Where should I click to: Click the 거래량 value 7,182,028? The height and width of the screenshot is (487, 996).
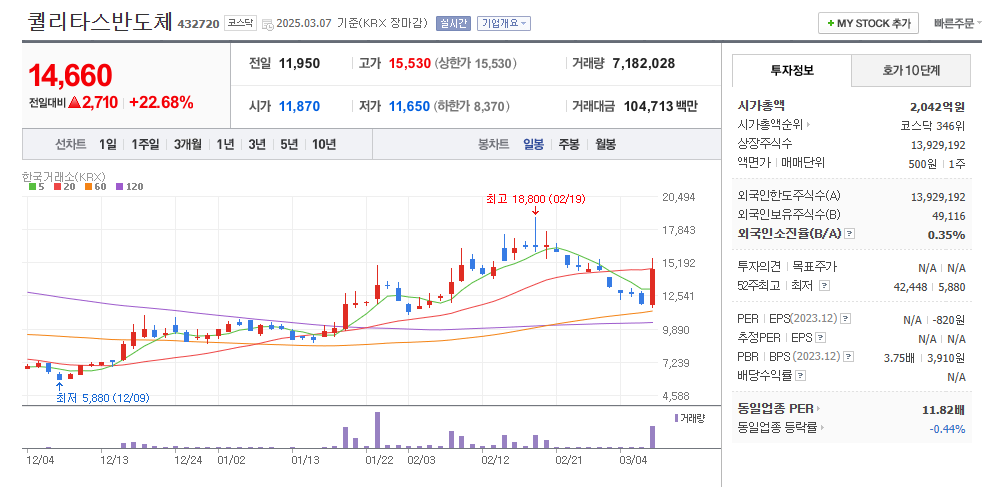[643, 63]
